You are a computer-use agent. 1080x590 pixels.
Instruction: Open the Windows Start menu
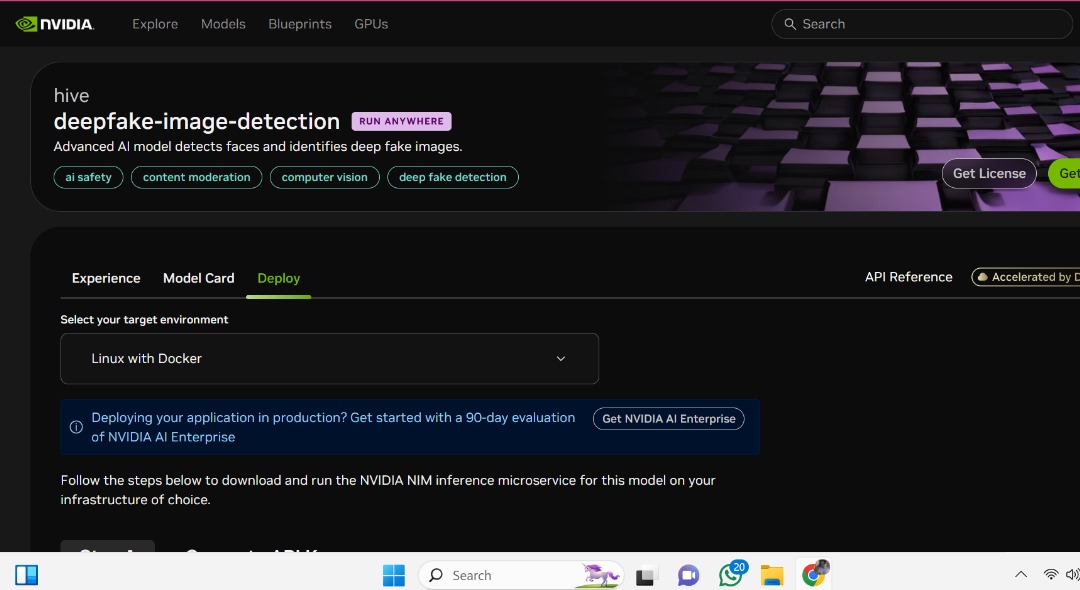(394, 575)
